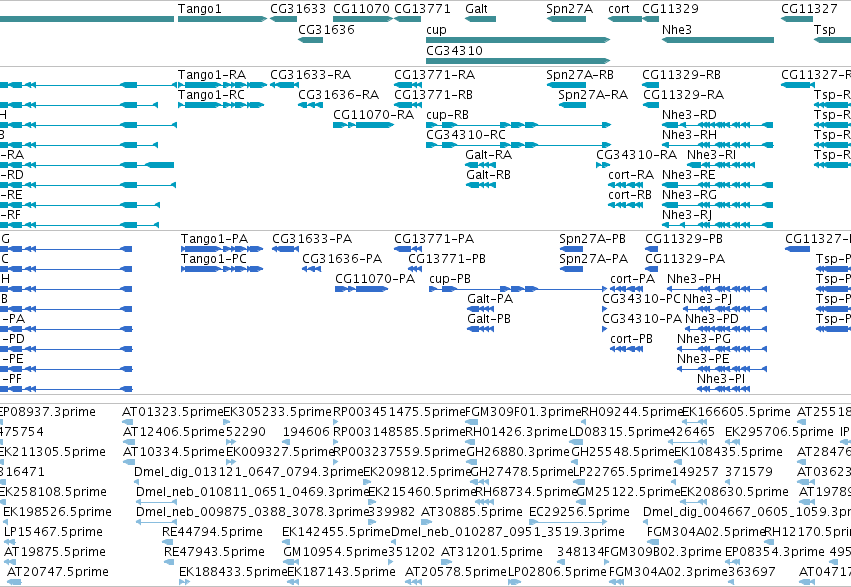This screenshot has width=851, height=587.
Task: Click the CG11070 gene label
Action: [361, 9]
